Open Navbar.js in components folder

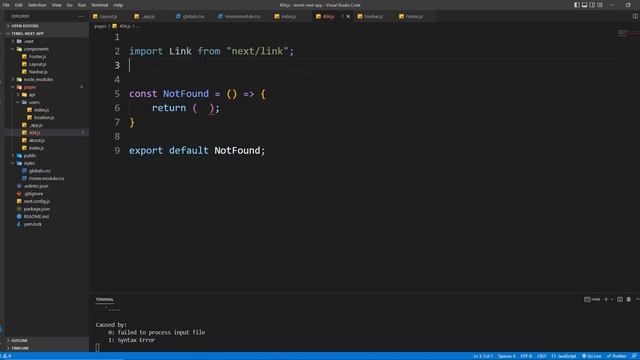coord(38,72)
